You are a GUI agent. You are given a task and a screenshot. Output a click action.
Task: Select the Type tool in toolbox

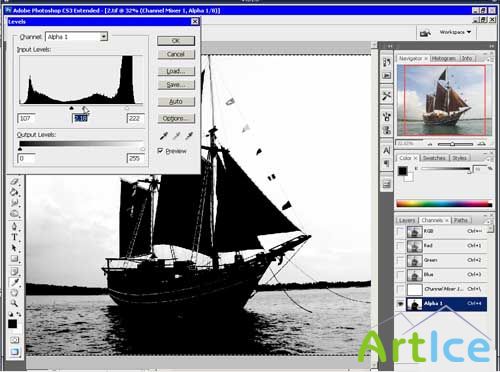[14, 237]
